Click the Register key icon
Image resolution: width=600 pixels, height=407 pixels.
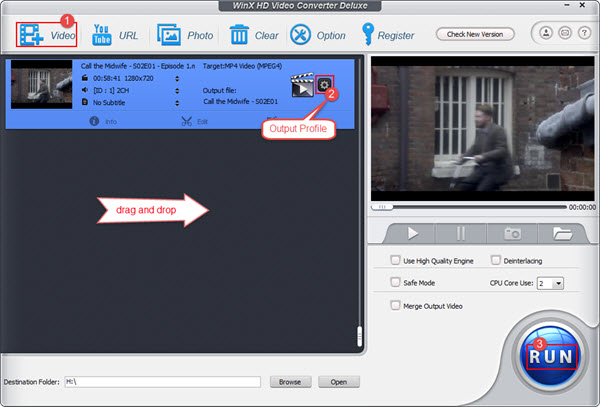(368, 34)
